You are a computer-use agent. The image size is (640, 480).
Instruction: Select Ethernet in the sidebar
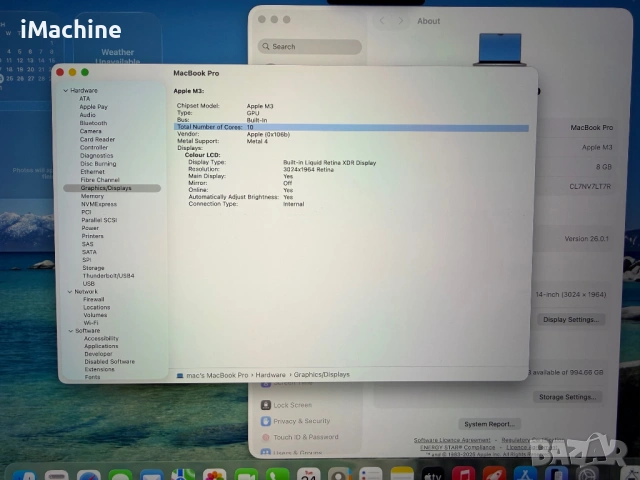93,172
